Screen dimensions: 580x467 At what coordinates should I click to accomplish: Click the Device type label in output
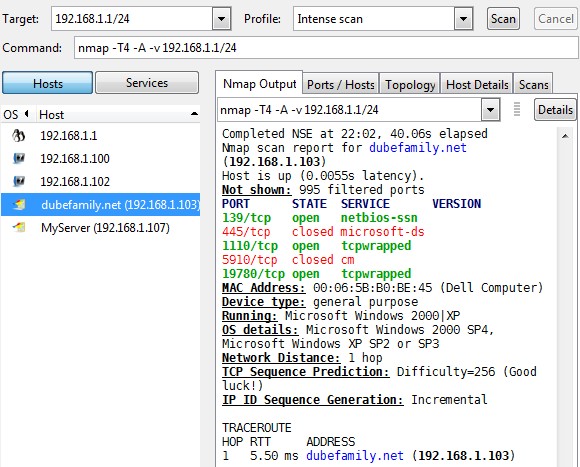tap(263, 302)
